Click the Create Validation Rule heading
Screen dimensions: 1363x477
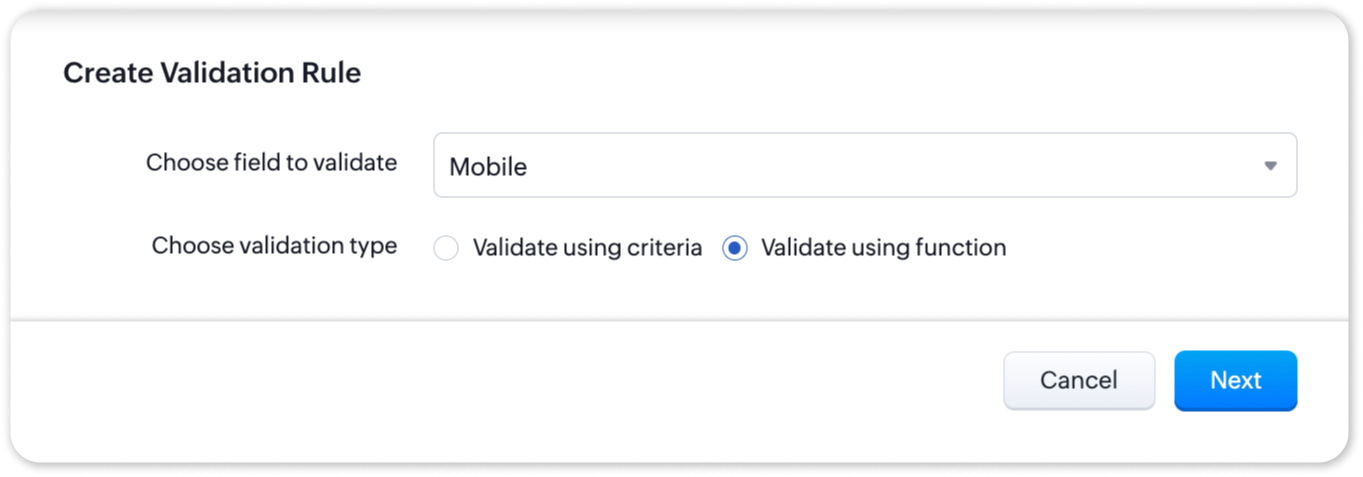(212, 73)
